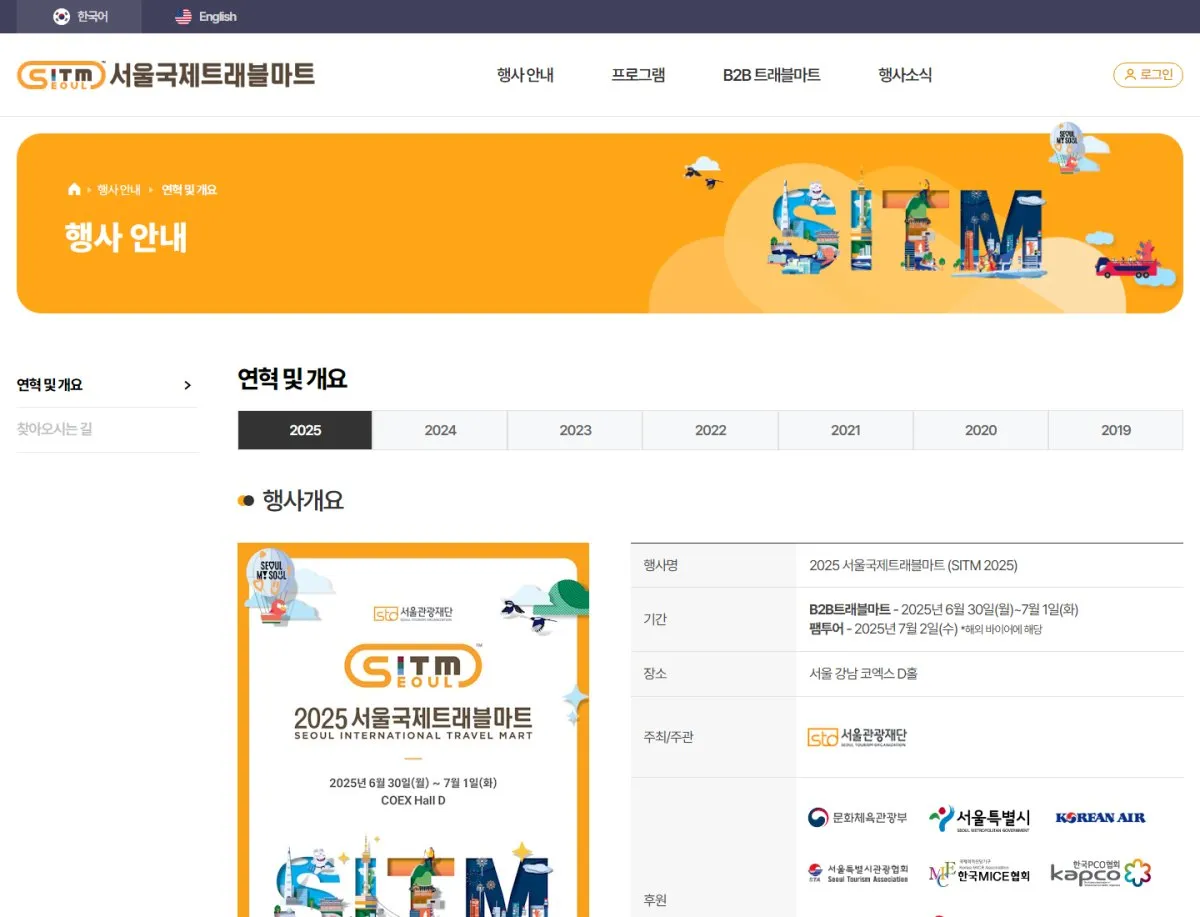1200x917 pixels.
Task: Go to 행사 안내 breadcrumb link
Action: 118,189
